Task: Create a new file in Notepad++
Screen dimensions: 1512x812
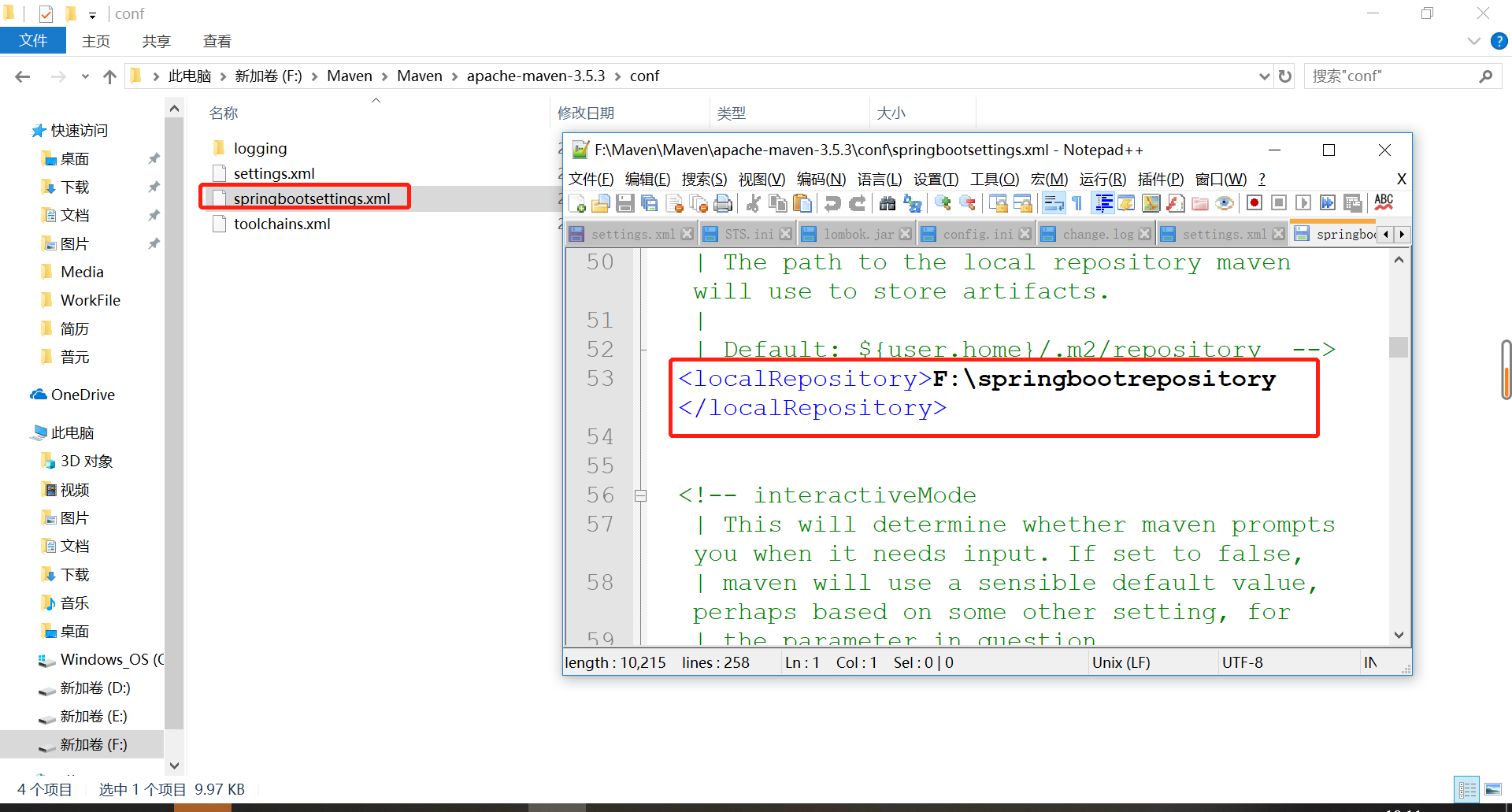Action: [576, 204]
